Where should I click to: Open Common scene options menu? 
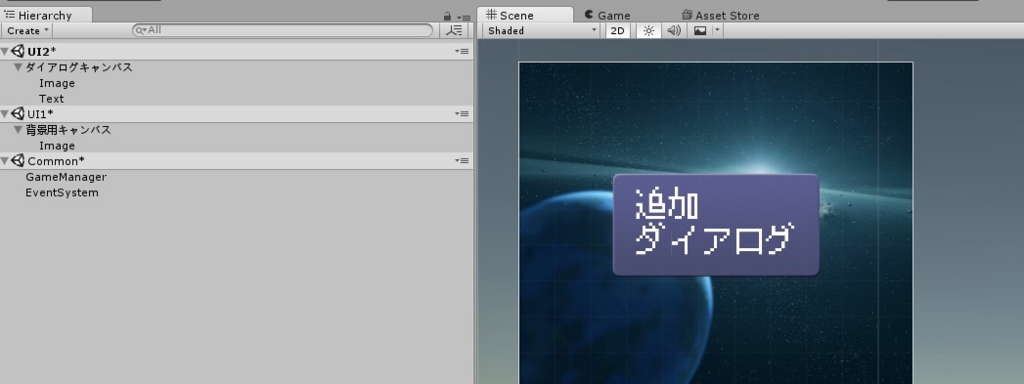(x=462, y=161)
